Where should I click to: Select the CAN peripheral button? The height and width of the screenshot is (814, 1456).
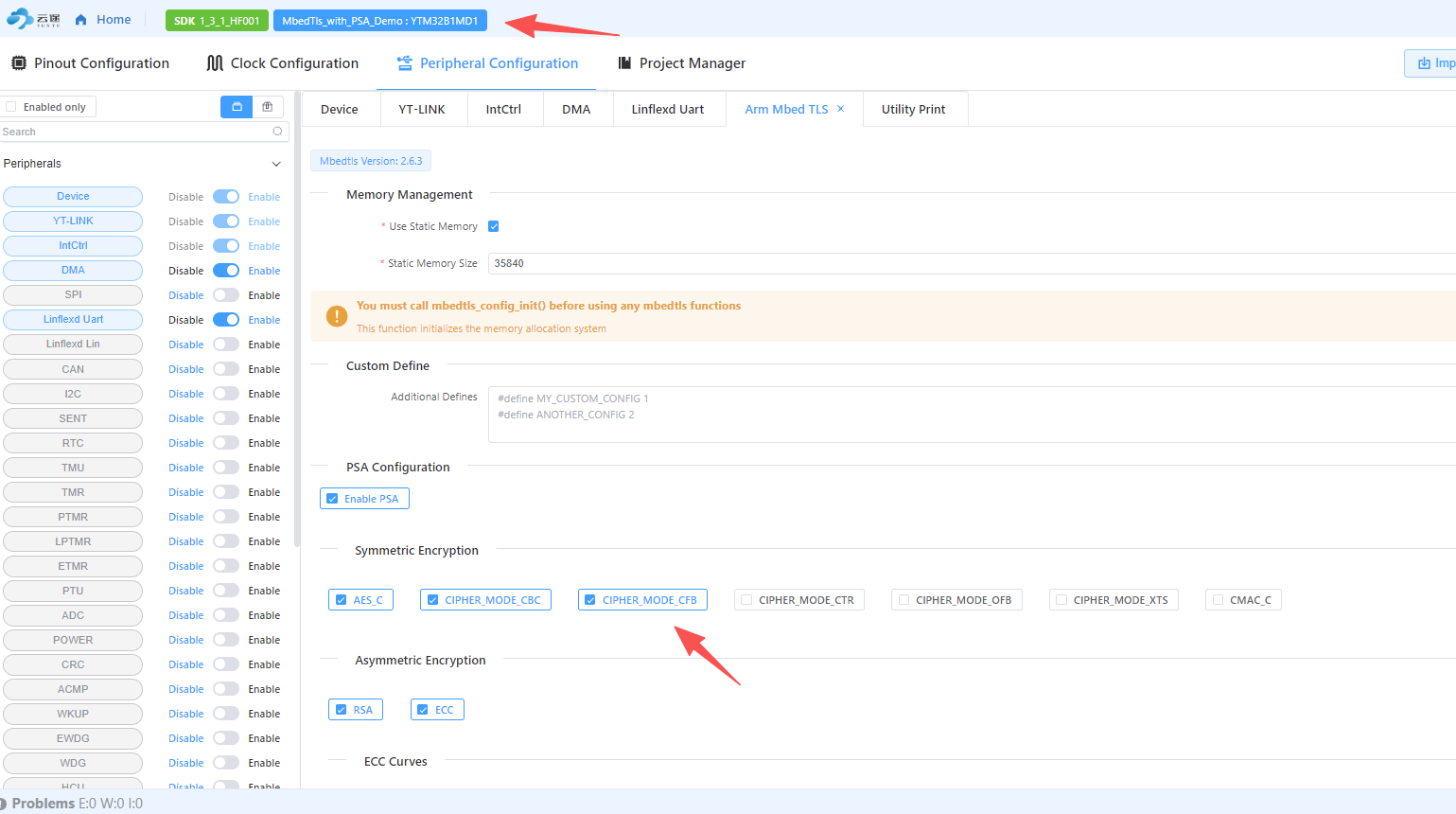pos(73,369)
